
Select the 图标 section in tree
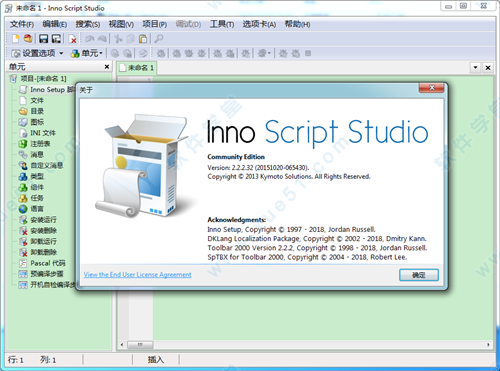click(x=37, y=122)
